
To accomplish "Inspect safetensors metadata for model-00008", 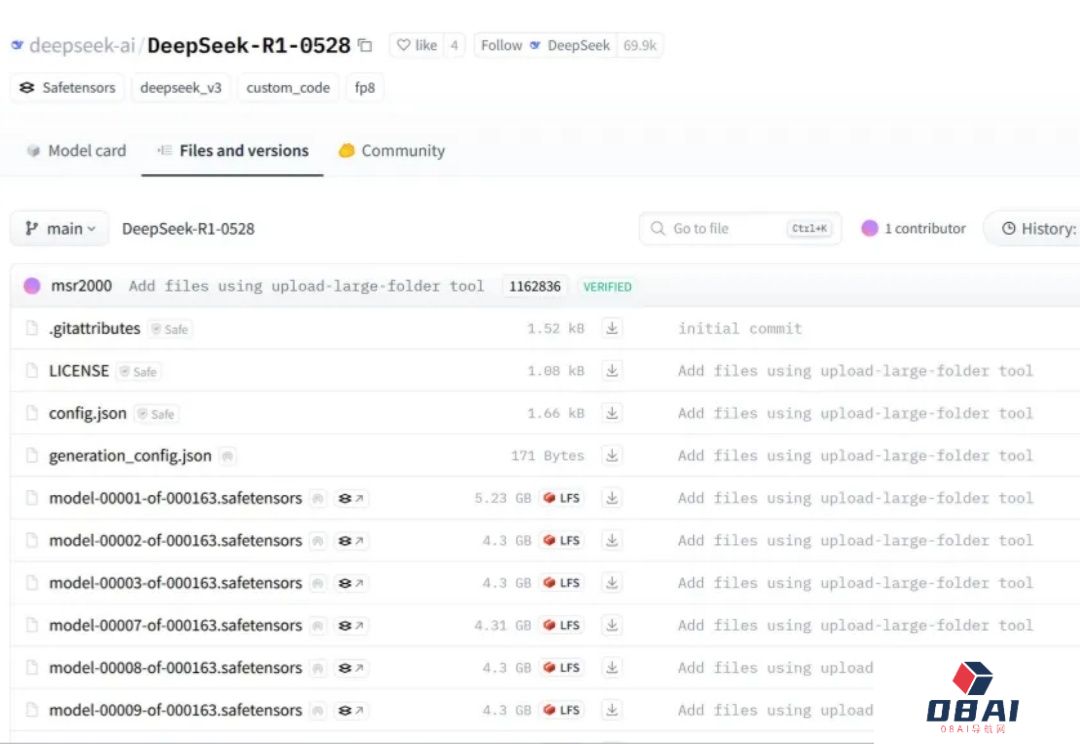I will click(x=351, y=668).
